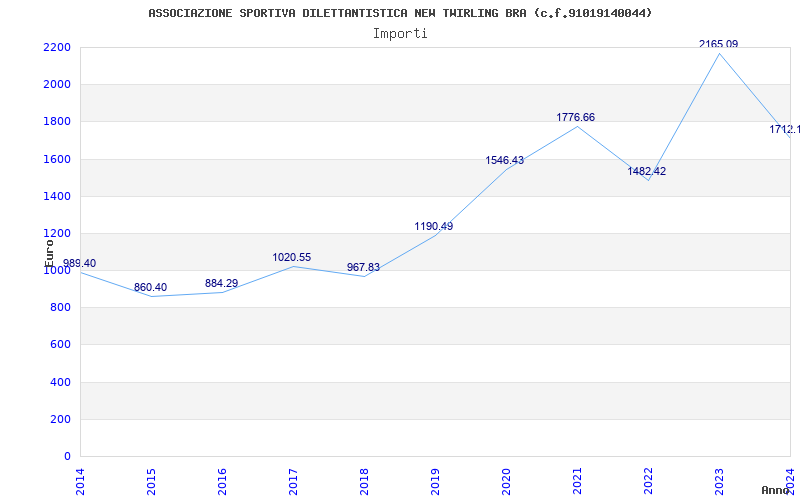The height and width of the screenshot is (500, 800).
Task: Click the data label 1020.55
Action: point(291,258)
